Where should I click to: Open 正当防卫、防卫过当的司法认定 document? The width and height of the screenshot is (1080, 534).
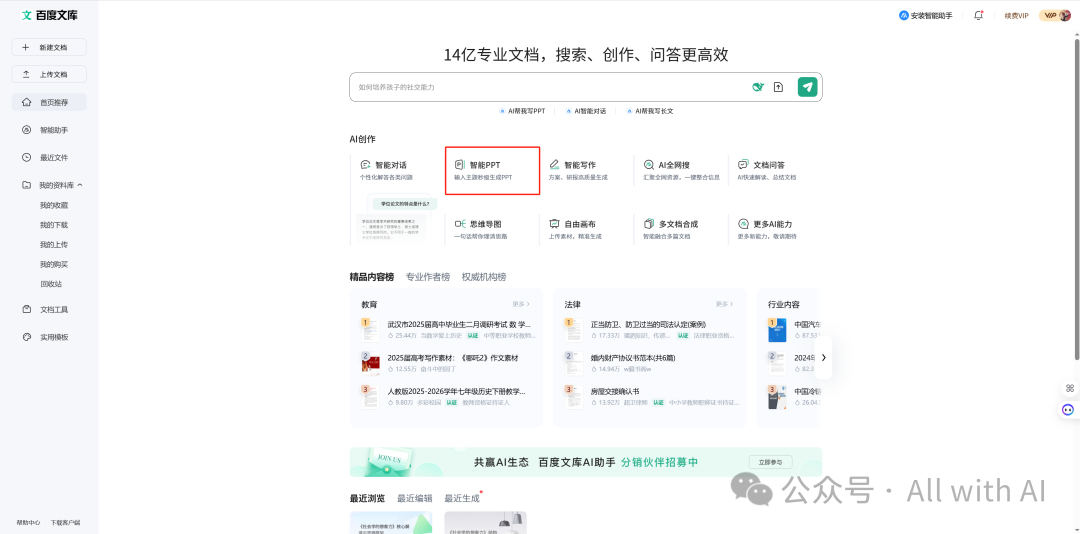(648, 325)
